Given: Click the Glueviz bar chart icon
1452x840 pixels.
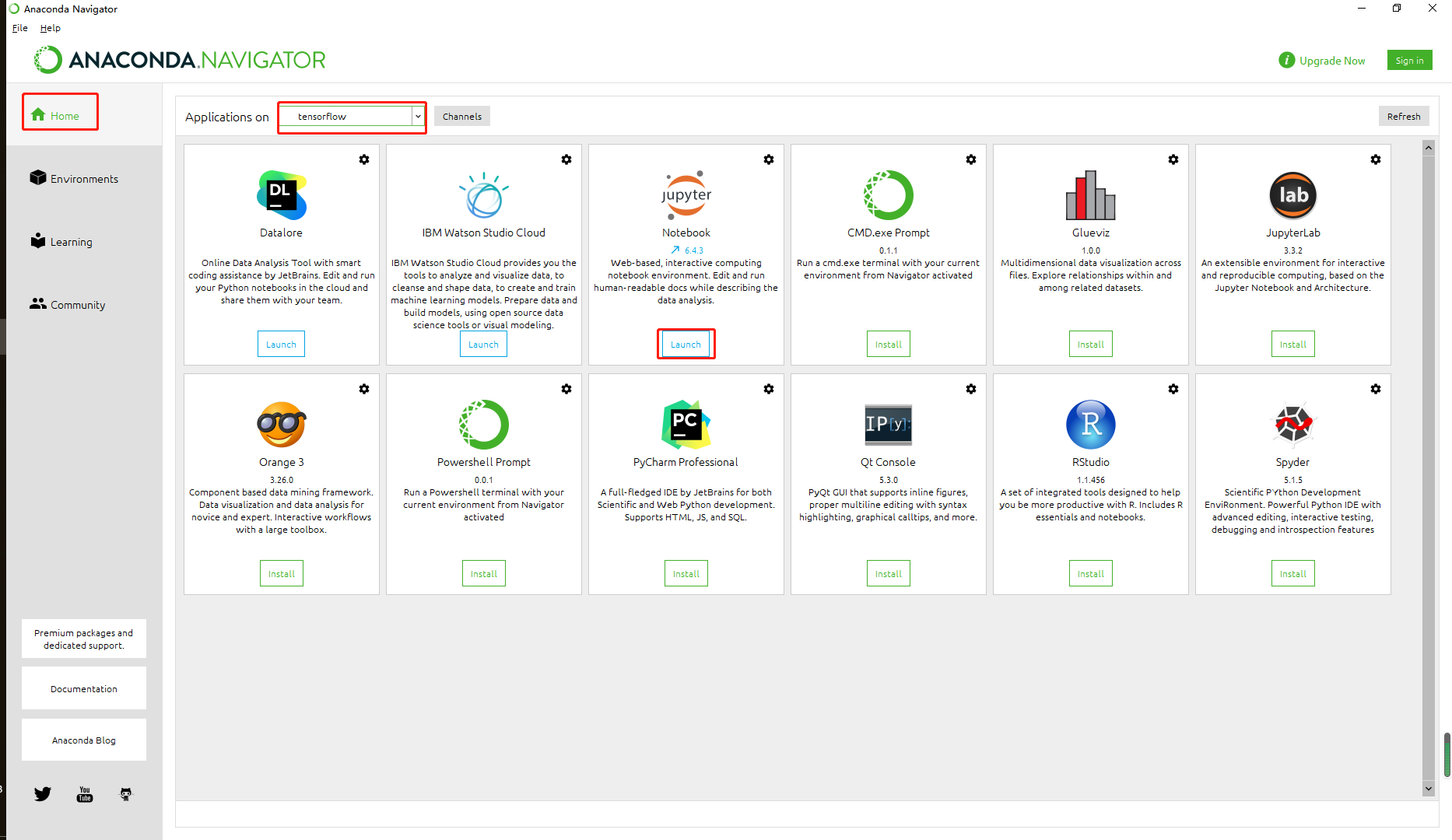Looking at the screenshot, I should (x=1091, y=195).
